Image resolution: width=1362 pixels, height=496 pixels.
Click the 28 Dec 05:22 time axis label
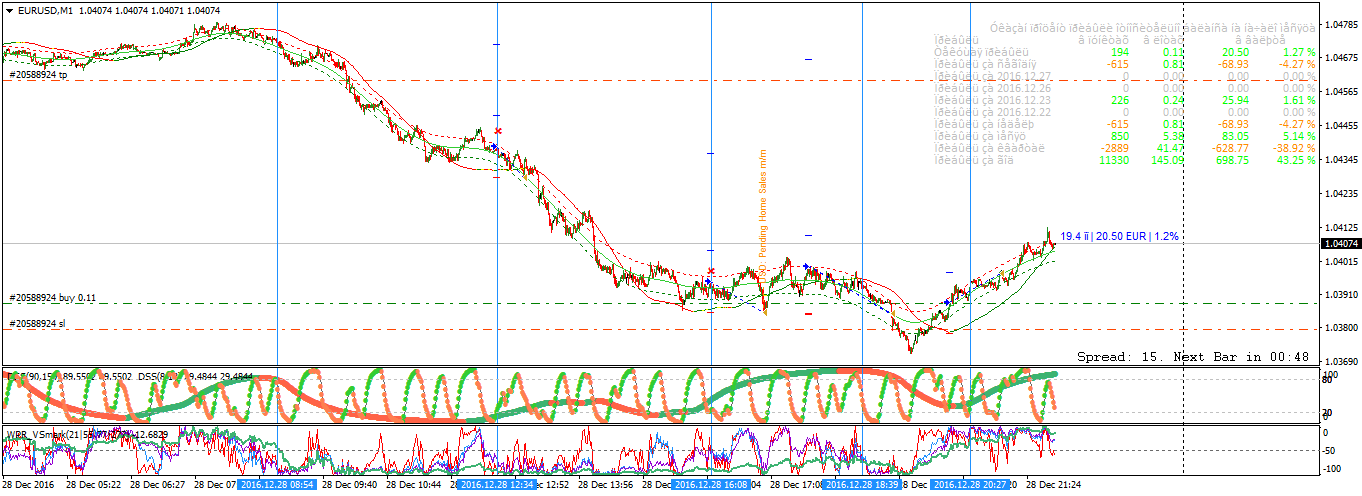point(95,485)
